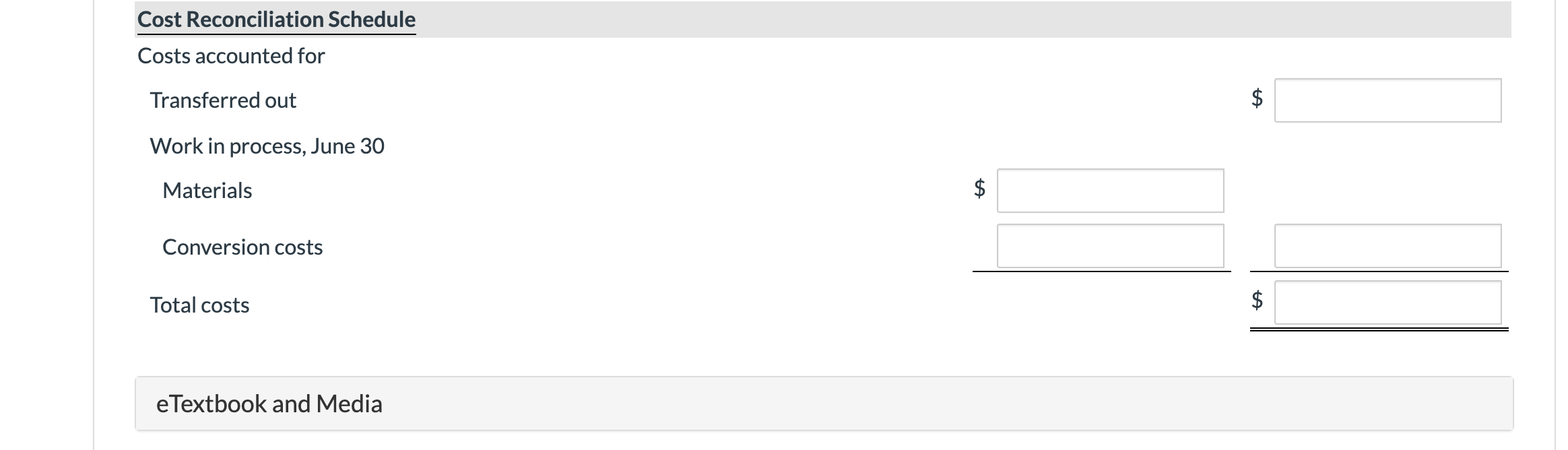Screen dimensions: 1568x450
Task: Click the Work in process, June 30 label
Action: pos(267,146)
